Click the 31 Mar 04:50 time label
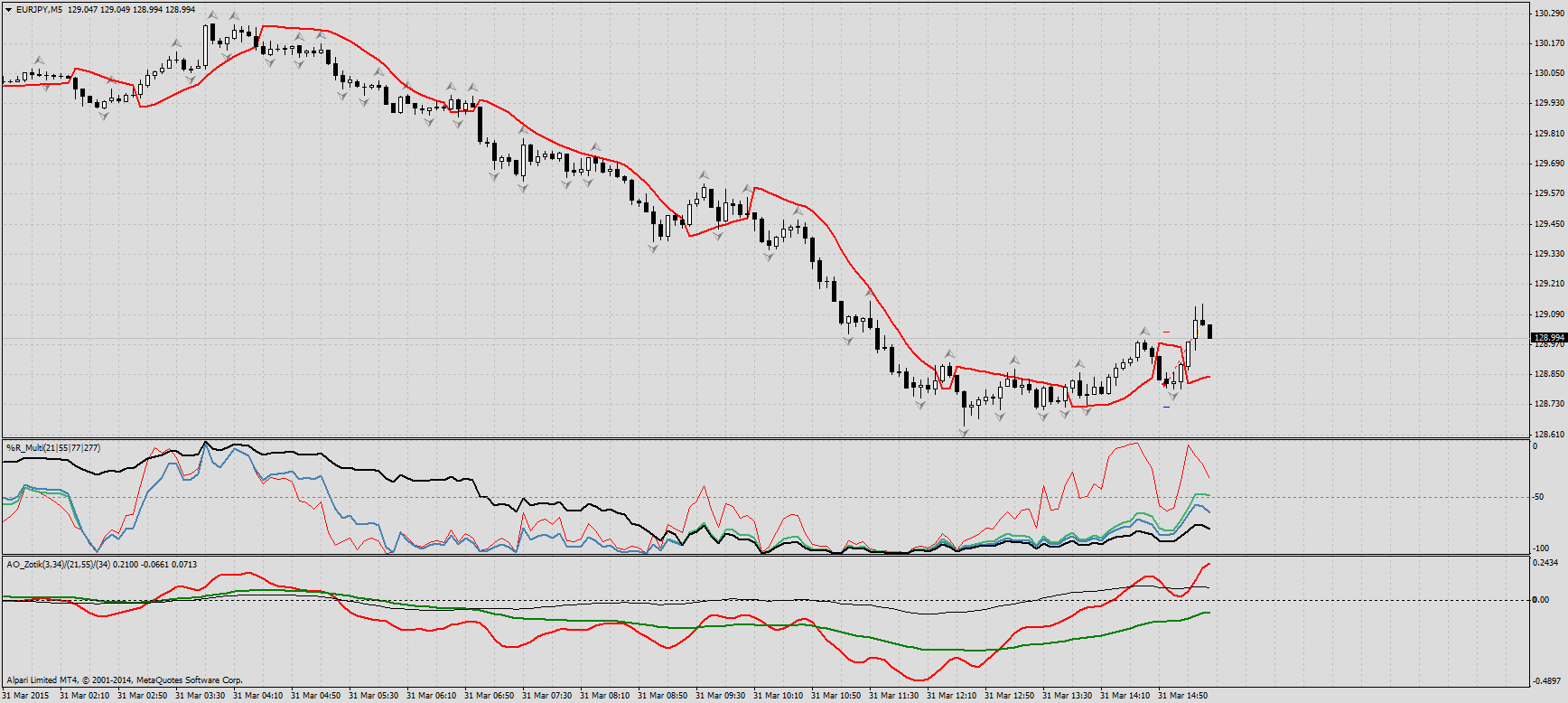The height and width of the screenshot is (703, 1568). [x=316, y=696]
